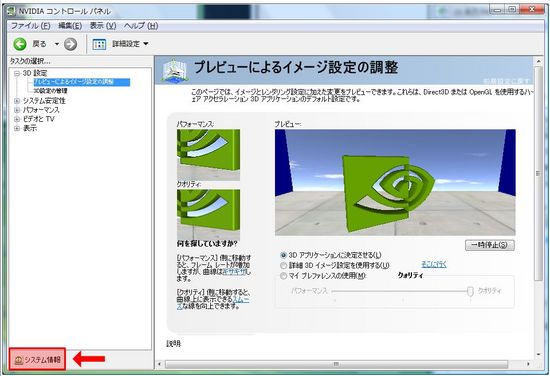Viewport: 550px width, 376px height.
Task: Click the ギザギザ link
Action: [235, 271]
